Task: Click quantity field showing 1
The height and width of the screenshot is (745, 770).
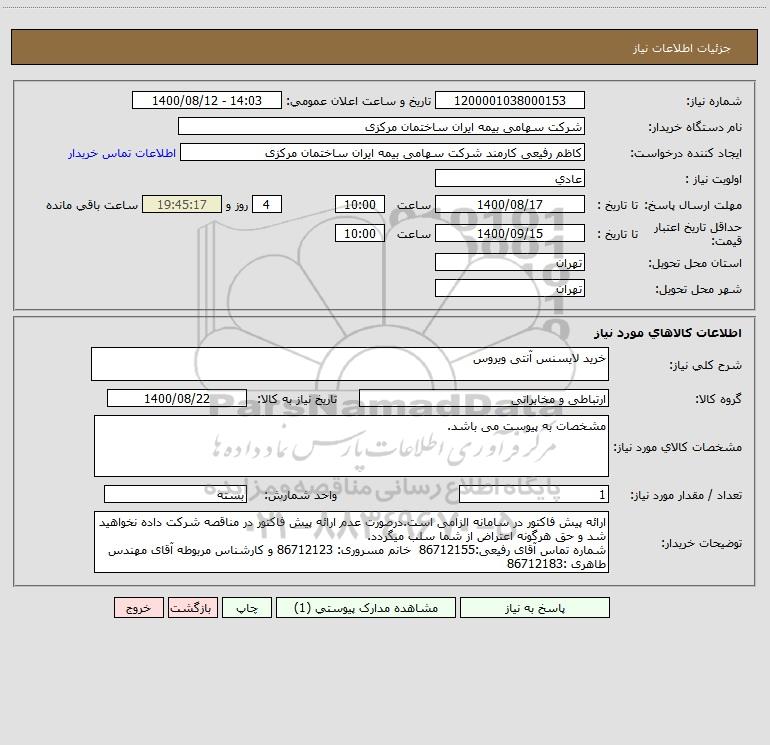Action: (534, 495)
